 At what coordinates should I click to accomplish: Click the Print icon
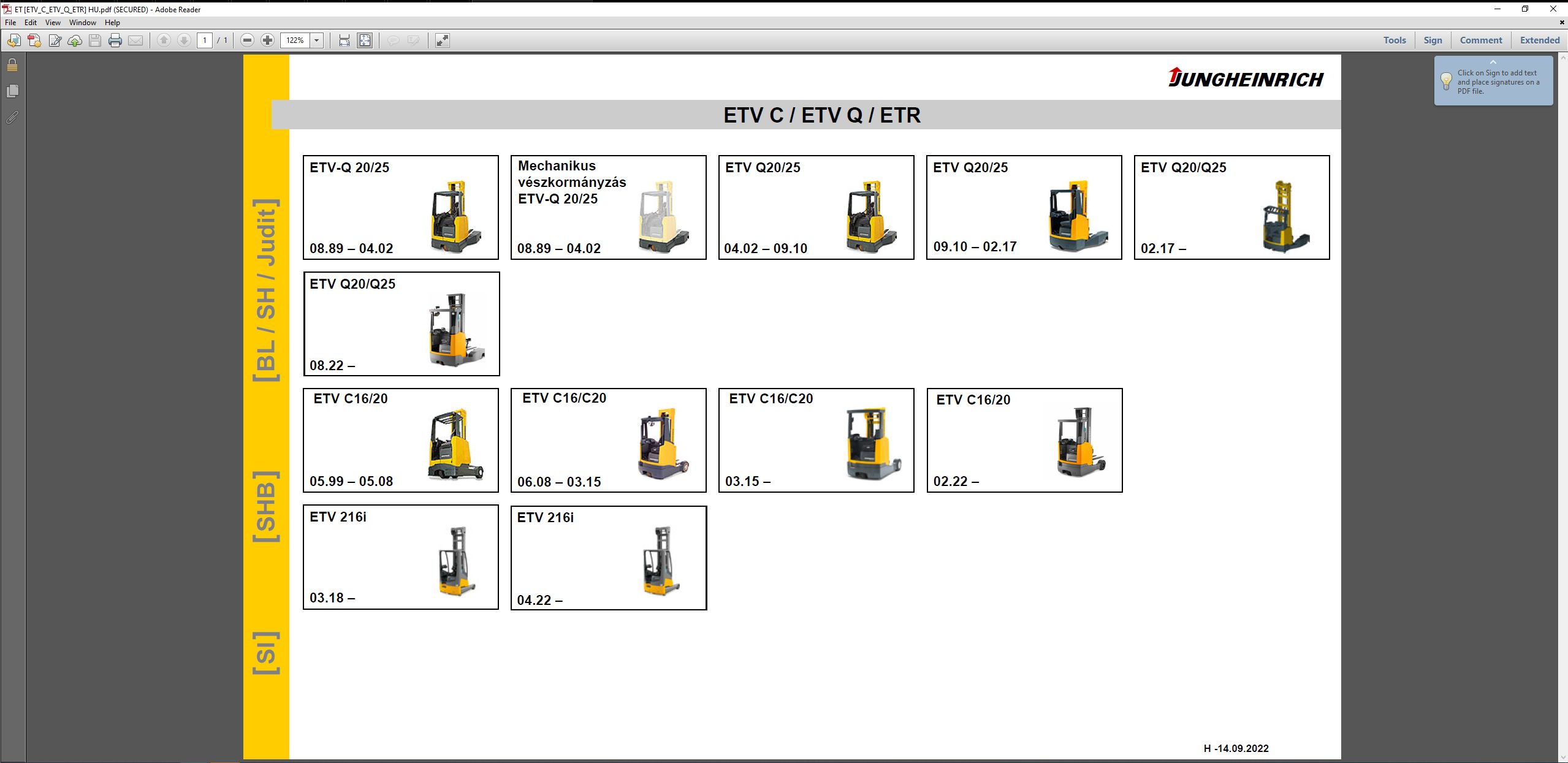tap(115, 40)
